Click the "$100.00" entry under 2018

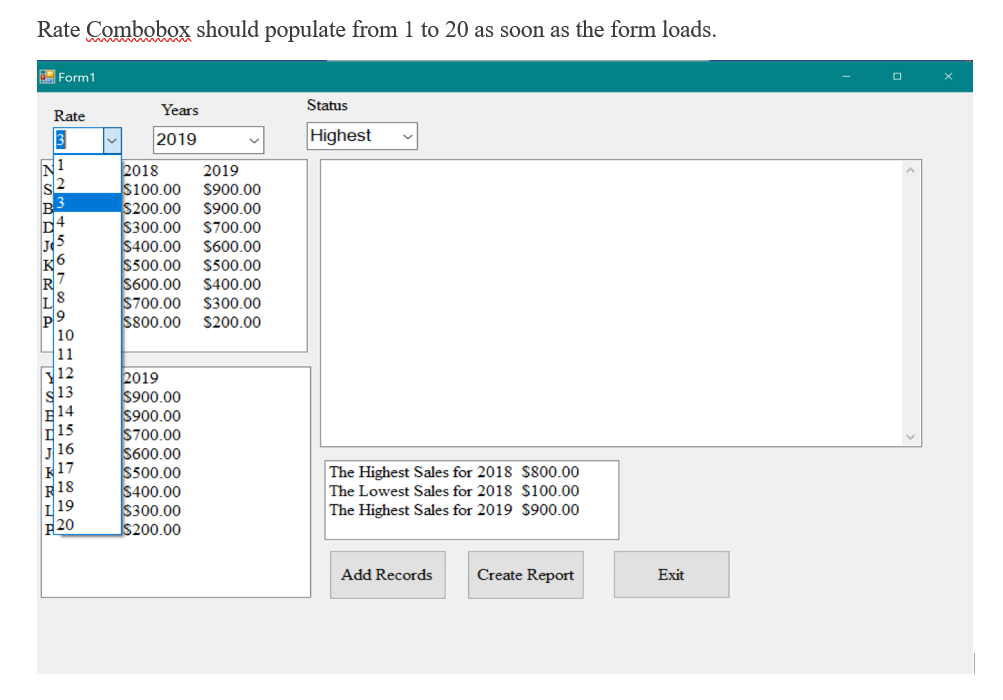[153, 189]
